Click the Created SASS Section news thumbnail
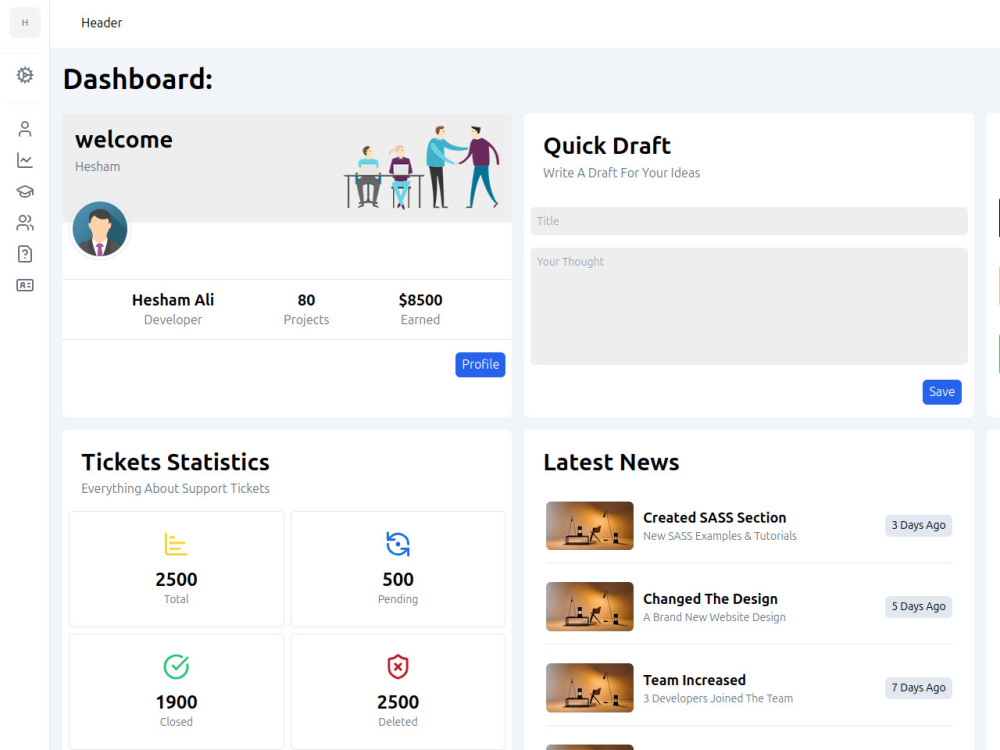 pyautogui.click(x=590, y=526)
